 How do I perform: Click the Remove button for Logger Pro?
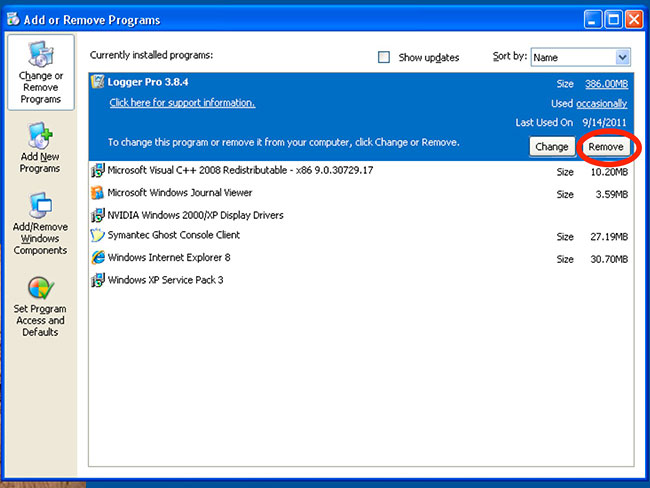(x=606, y=147)
